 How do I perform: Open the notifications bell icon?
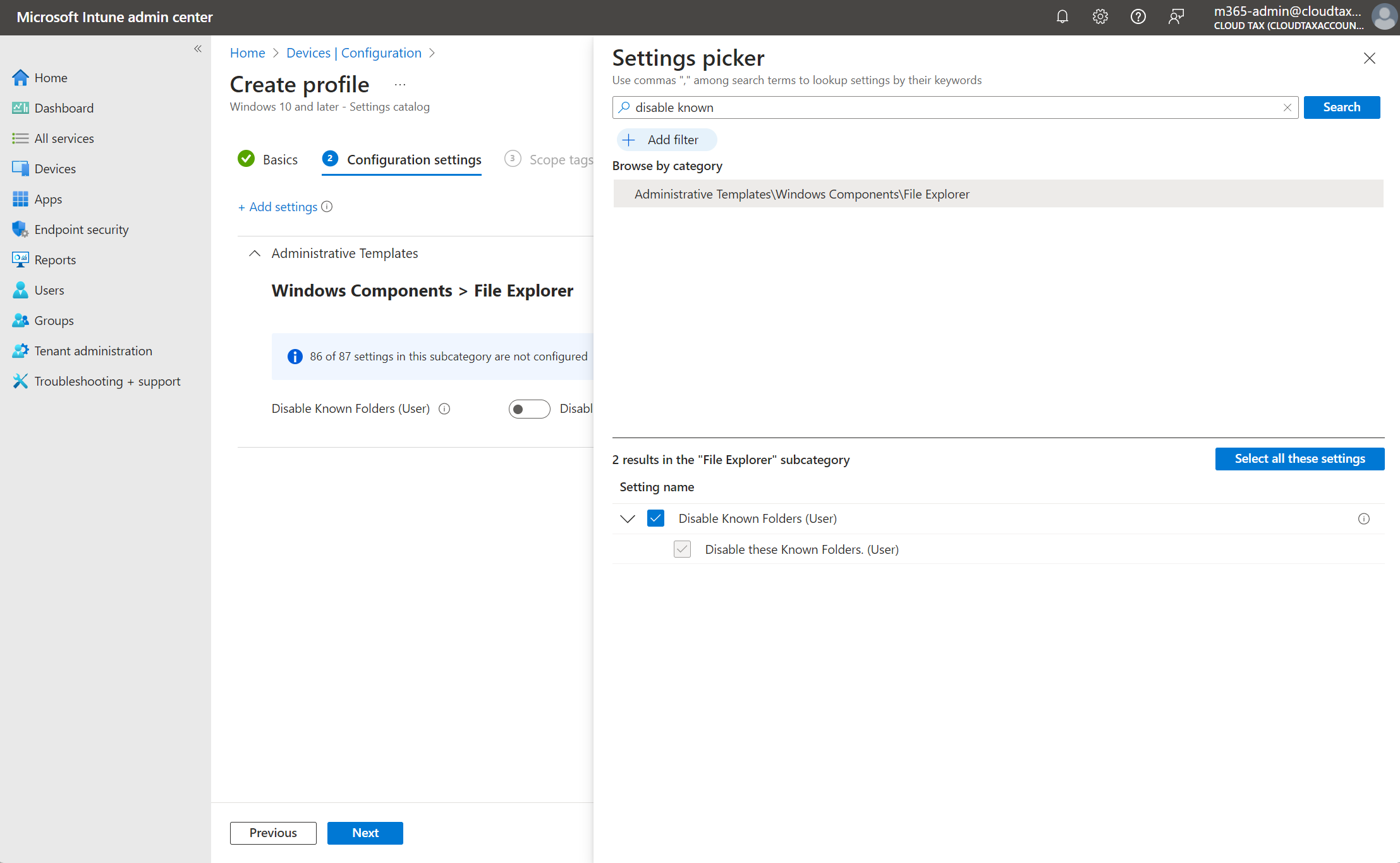[1062, 17]
